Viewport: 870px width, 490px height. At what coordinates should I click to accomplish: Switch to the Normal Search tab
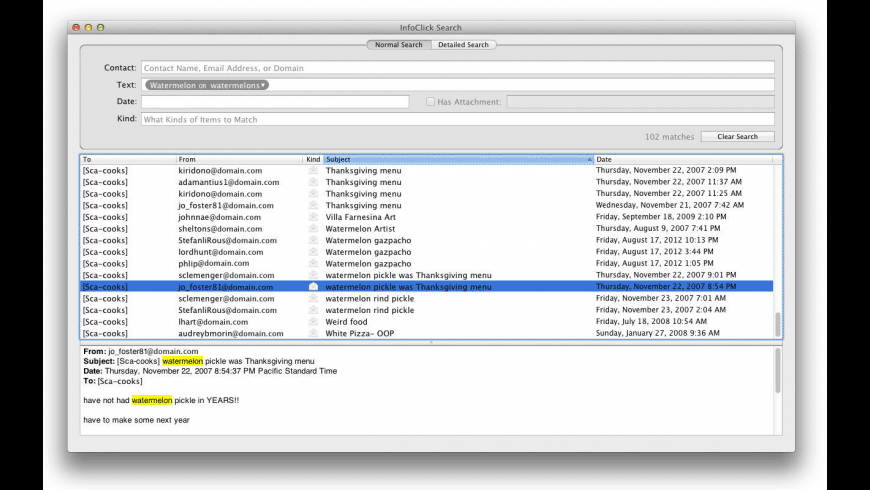click(398, 44)
